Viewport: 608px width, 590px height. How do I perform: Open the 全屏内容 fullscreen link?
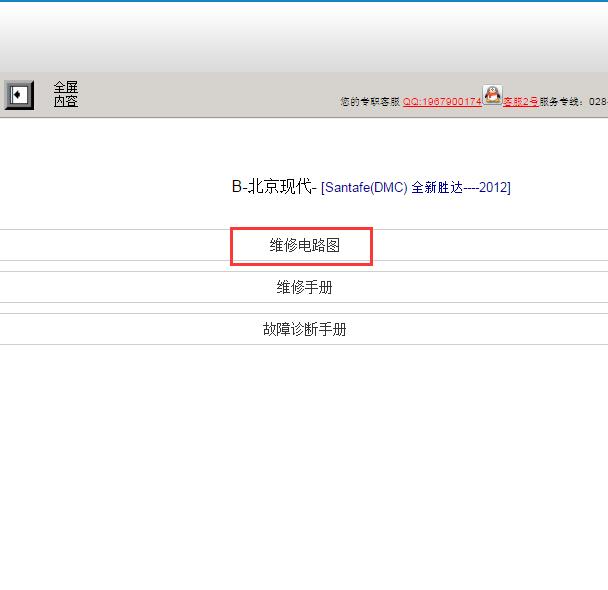tap(66, 94)
